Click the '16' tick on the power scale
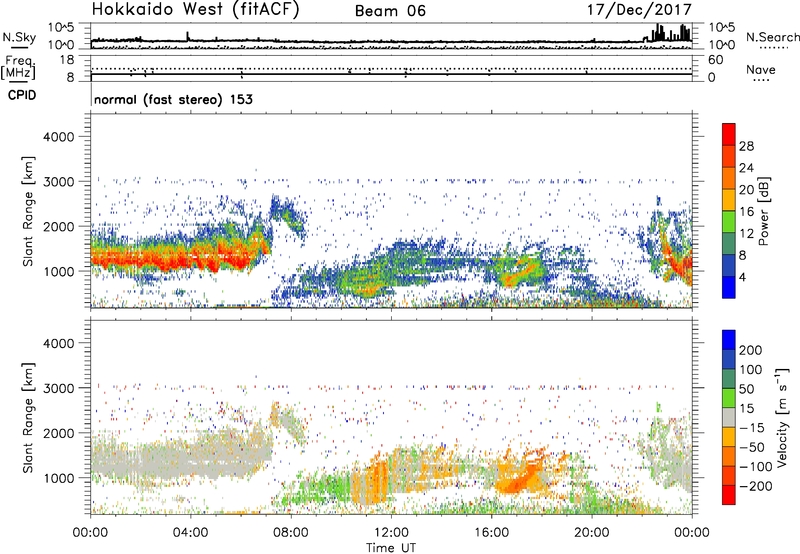This screenshot has width=800, height=554. tap(746, 212)
